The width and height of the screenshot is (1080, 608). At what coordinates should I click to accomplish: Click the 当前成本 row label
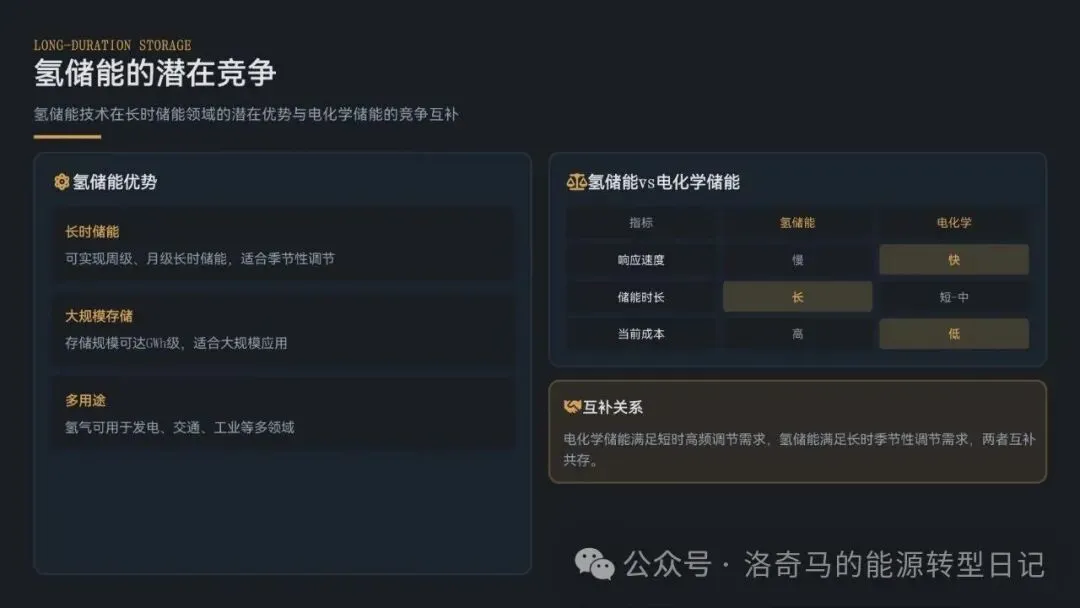click(x=641, y=334)
